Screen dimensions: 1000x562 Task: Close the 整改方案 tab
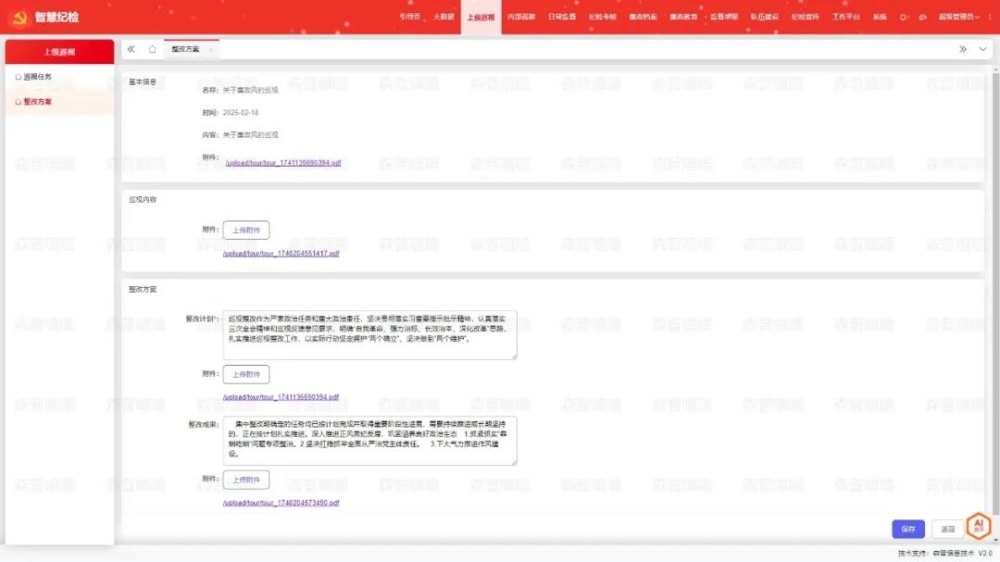pyautogui.click(x=210, y=50)
